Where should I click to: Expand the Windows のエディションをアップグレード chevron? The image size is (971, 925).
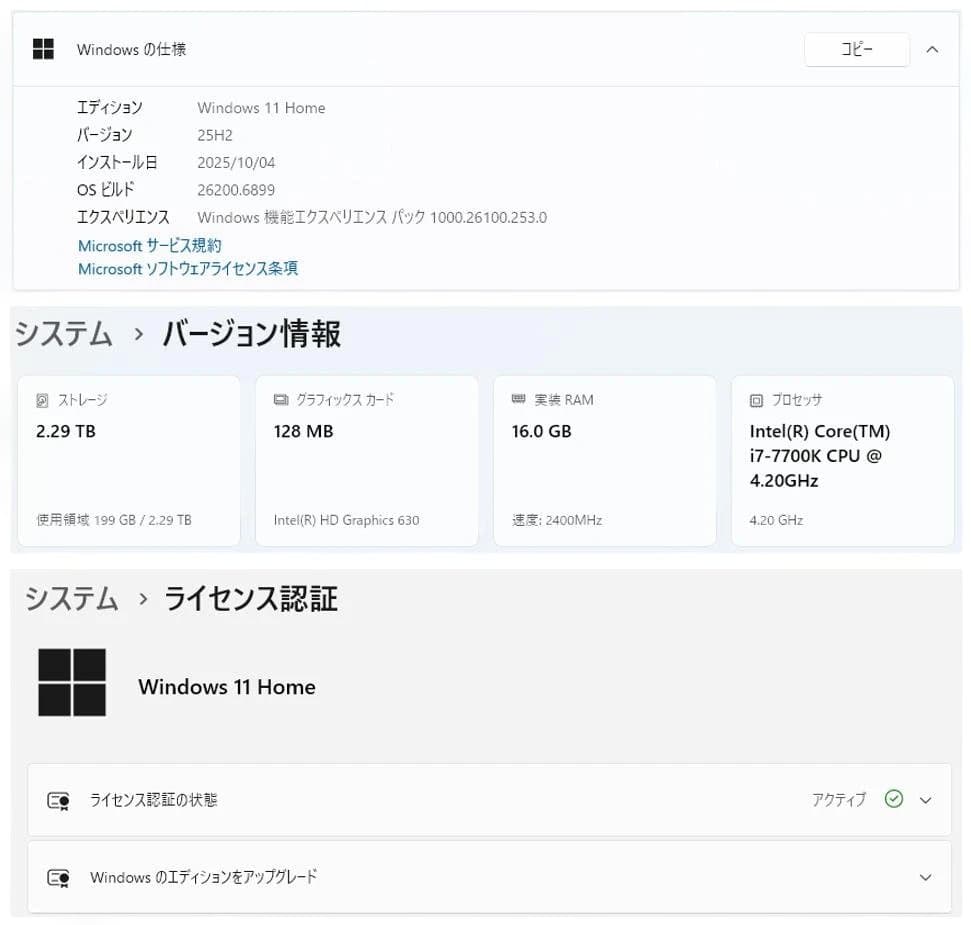[925, 877]
